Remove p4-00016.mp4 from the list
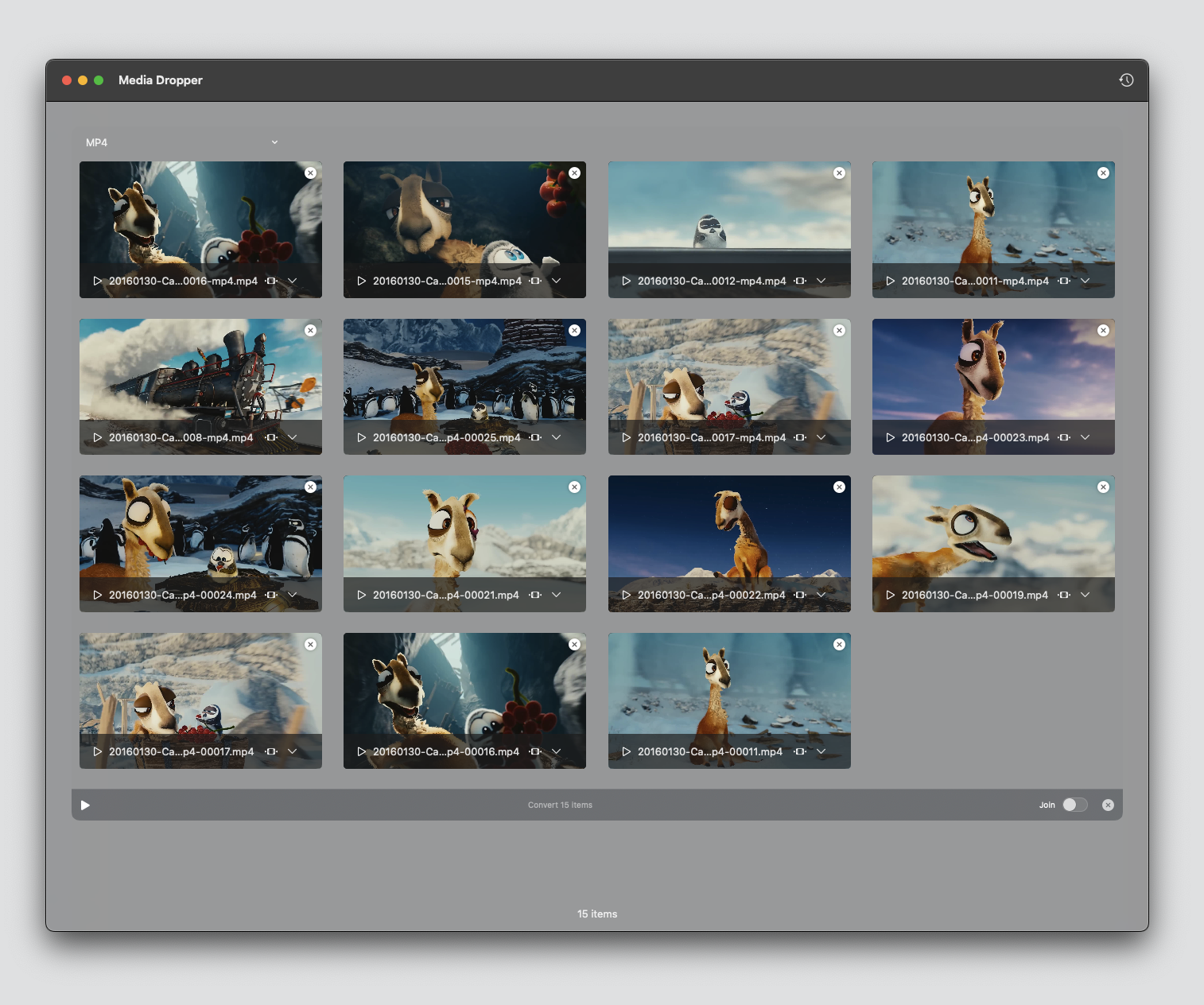1204x1005 pixels. [574, 644]
